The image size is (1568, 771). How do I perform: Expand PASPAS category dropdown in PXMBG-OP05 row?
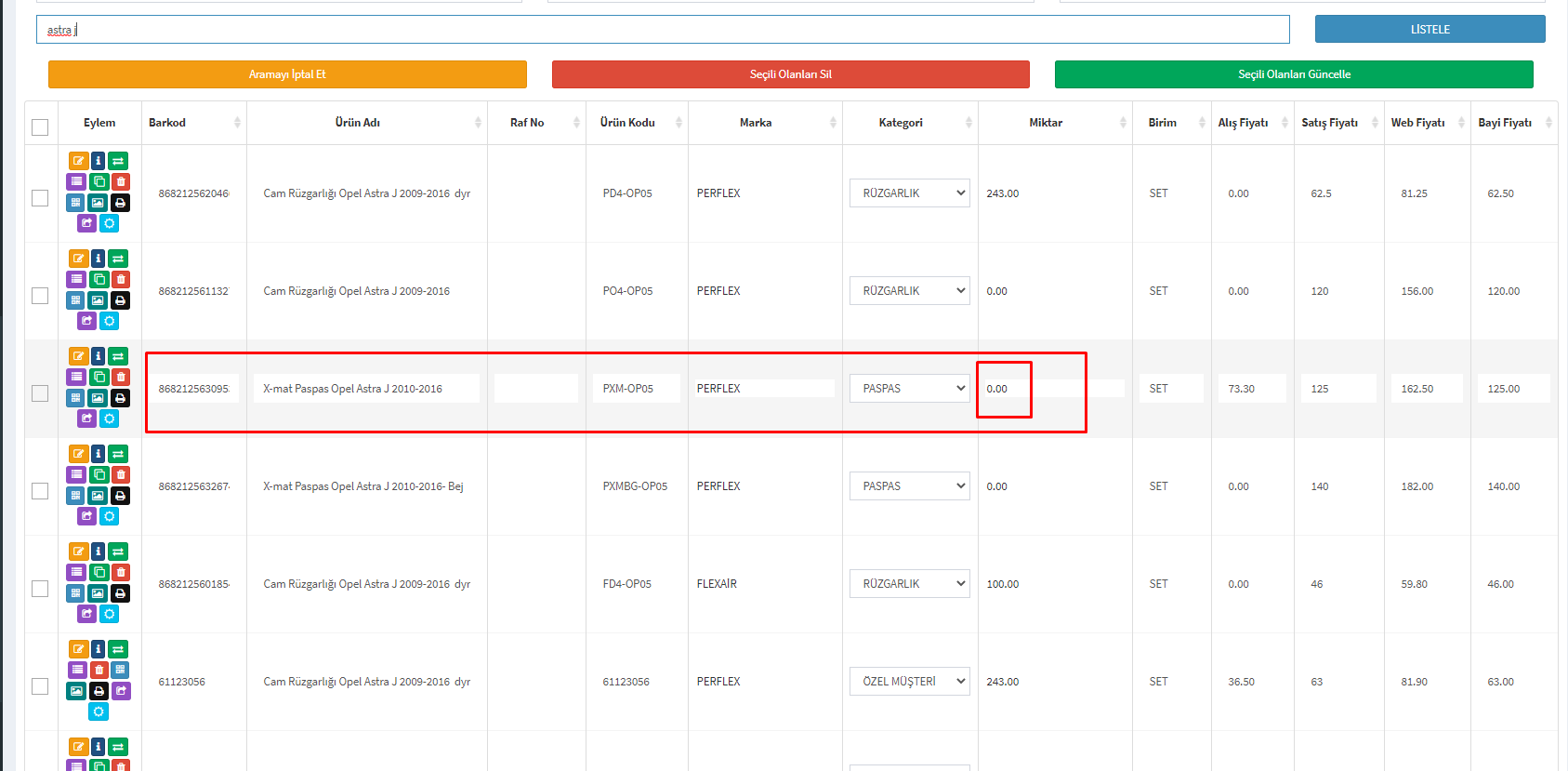(909, 486)
